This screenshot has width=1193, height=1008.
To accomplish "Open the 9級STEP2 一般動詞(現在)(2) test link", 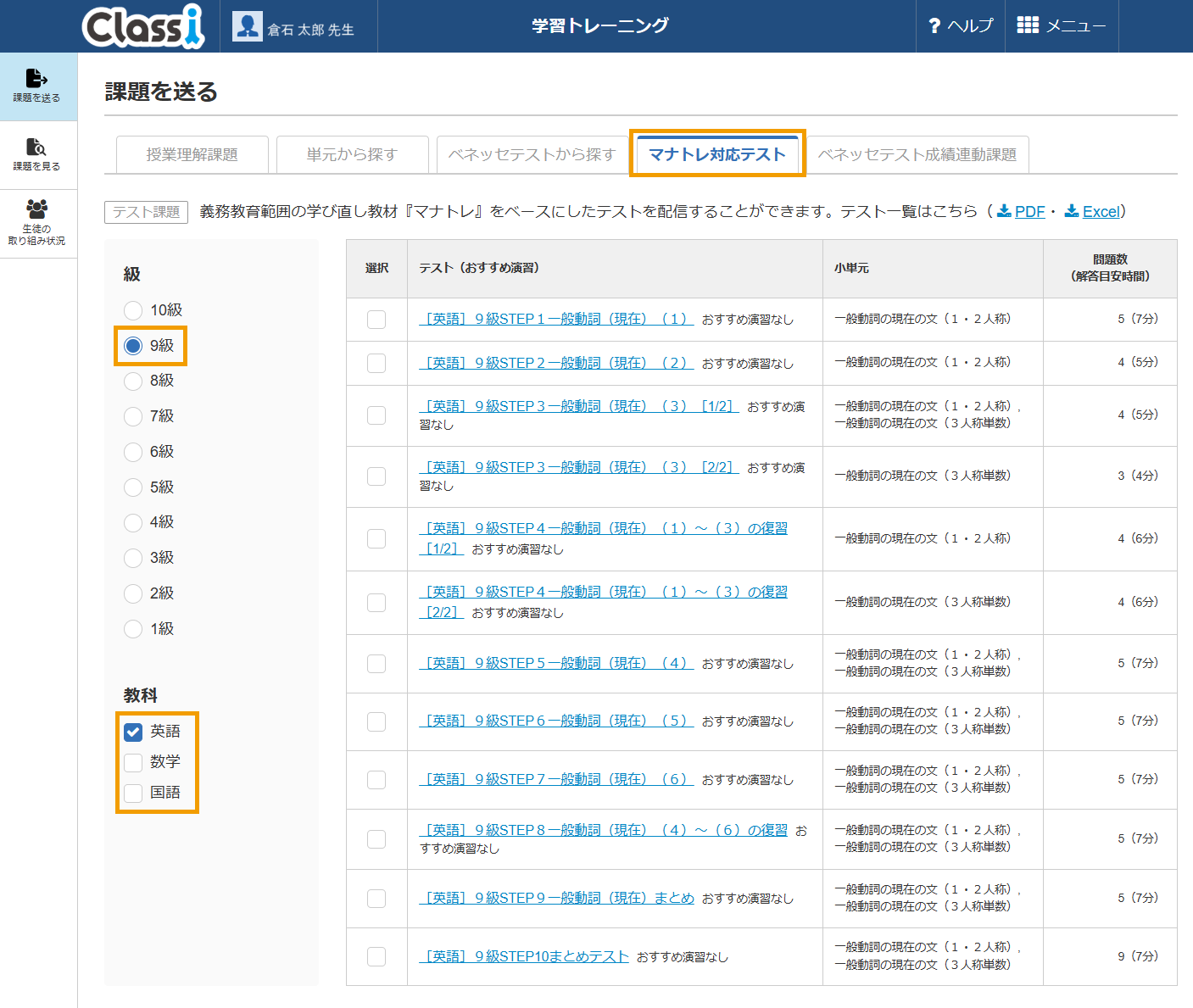I will tap(556, 363).
